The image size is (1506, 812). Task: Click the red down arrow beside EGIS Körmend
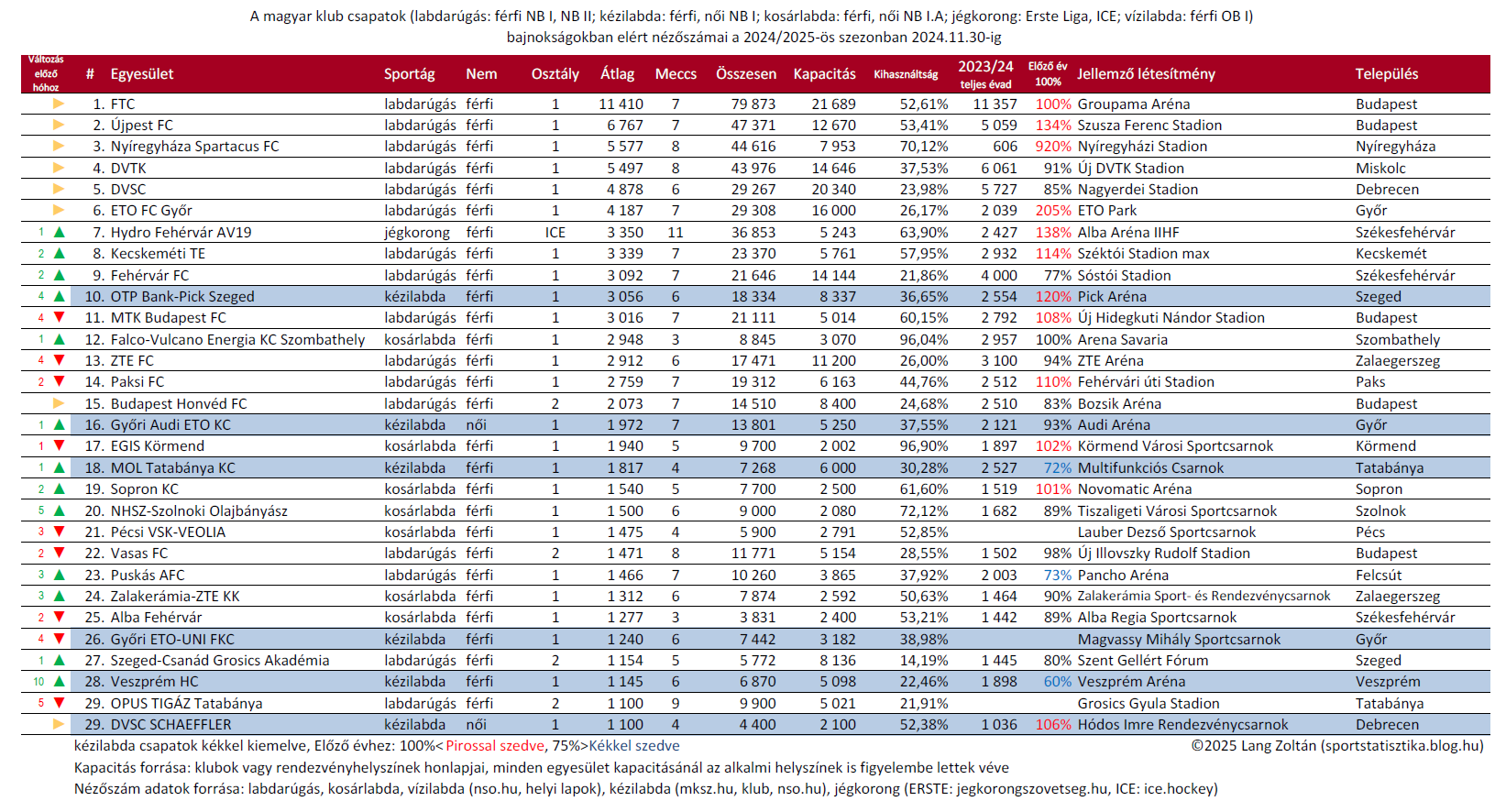point(60,445)
